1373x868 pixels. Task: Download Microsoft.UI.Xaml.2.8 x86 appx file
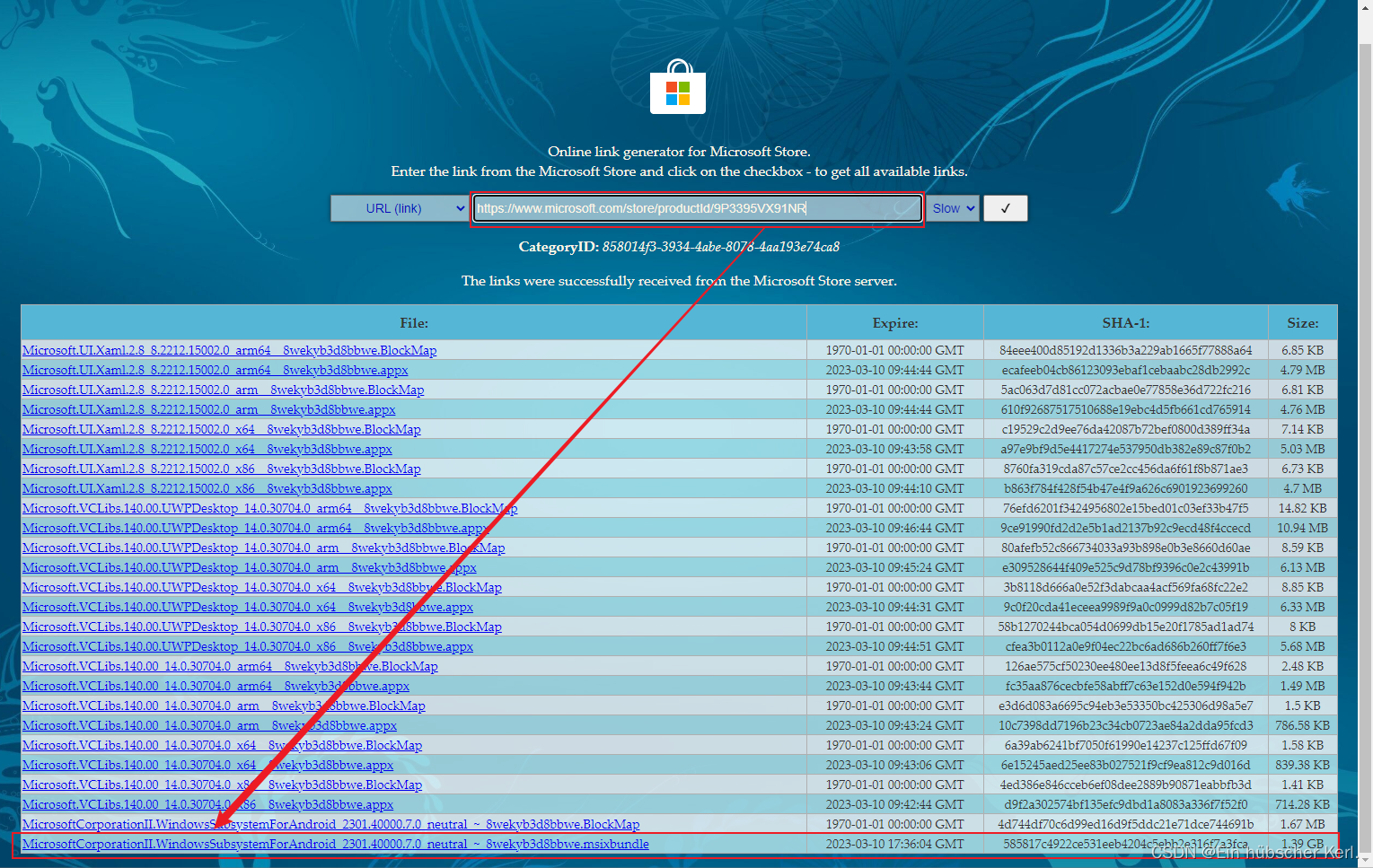[207, 488]
